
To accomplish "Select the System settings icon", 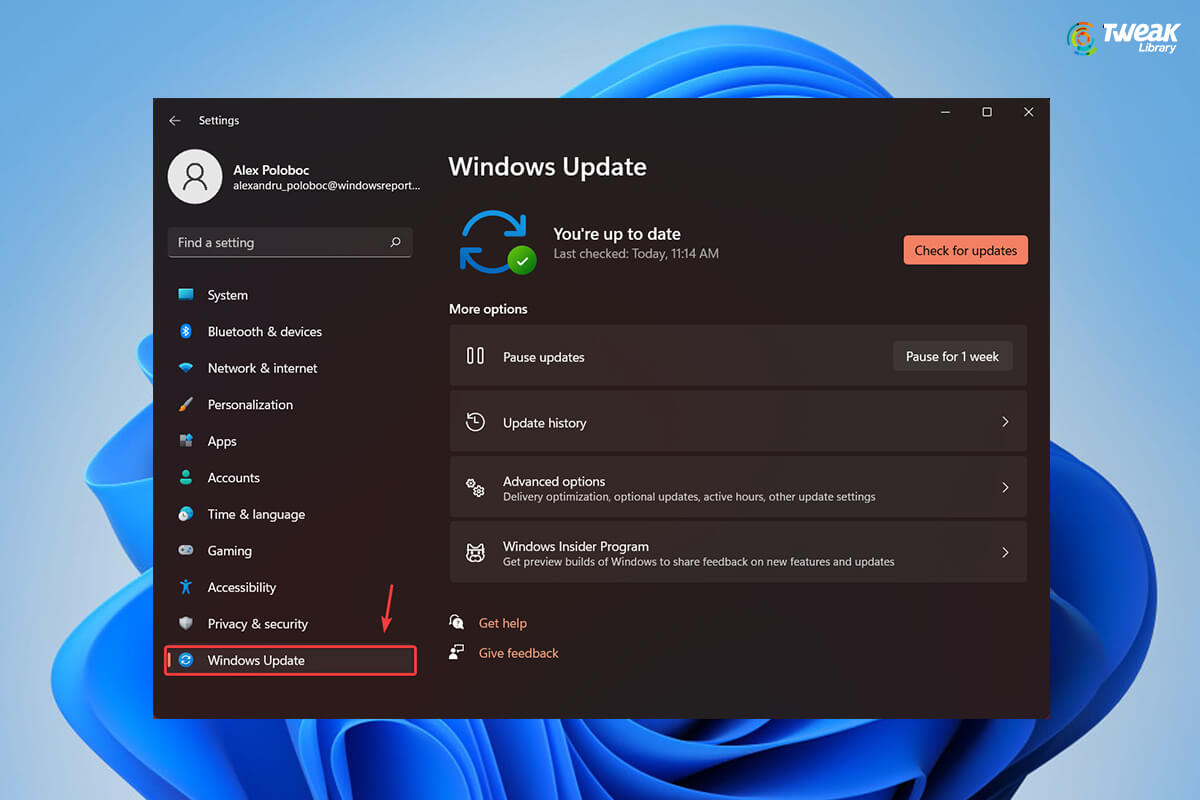I will [x=186, y=294].
